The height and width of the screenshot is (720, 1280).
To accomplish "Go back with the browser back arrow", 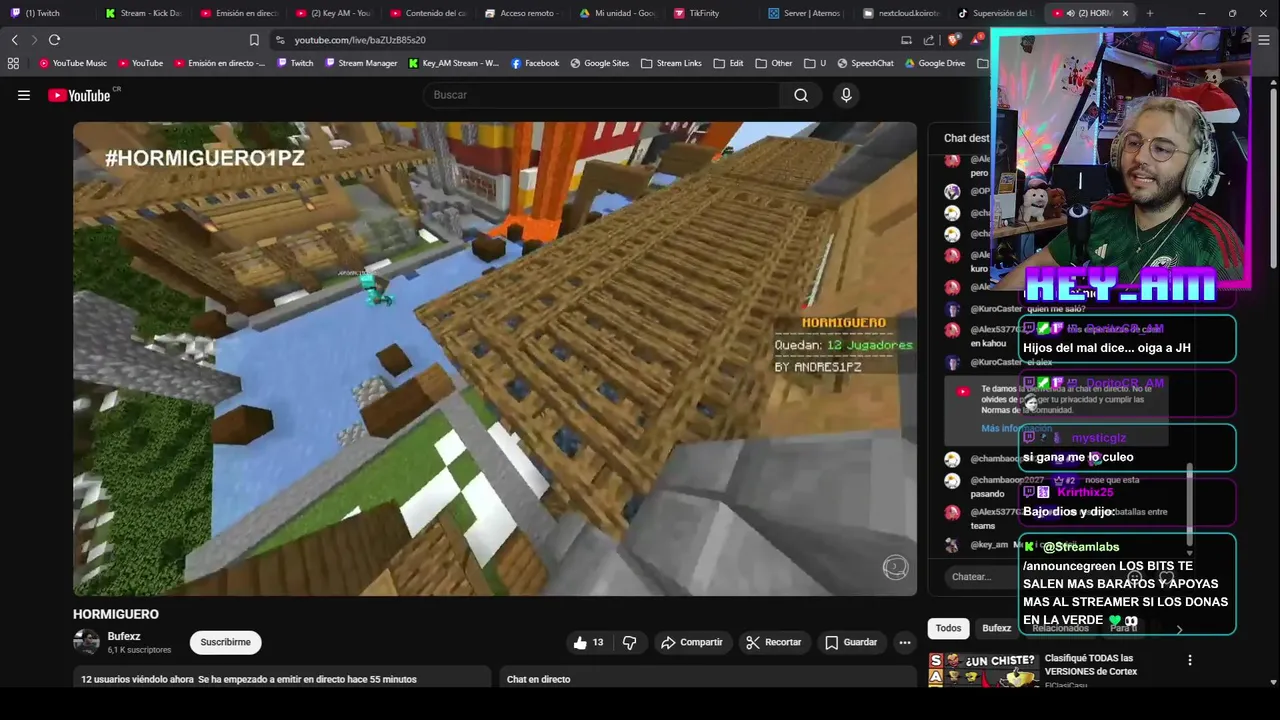I will [x=14, y=40].
